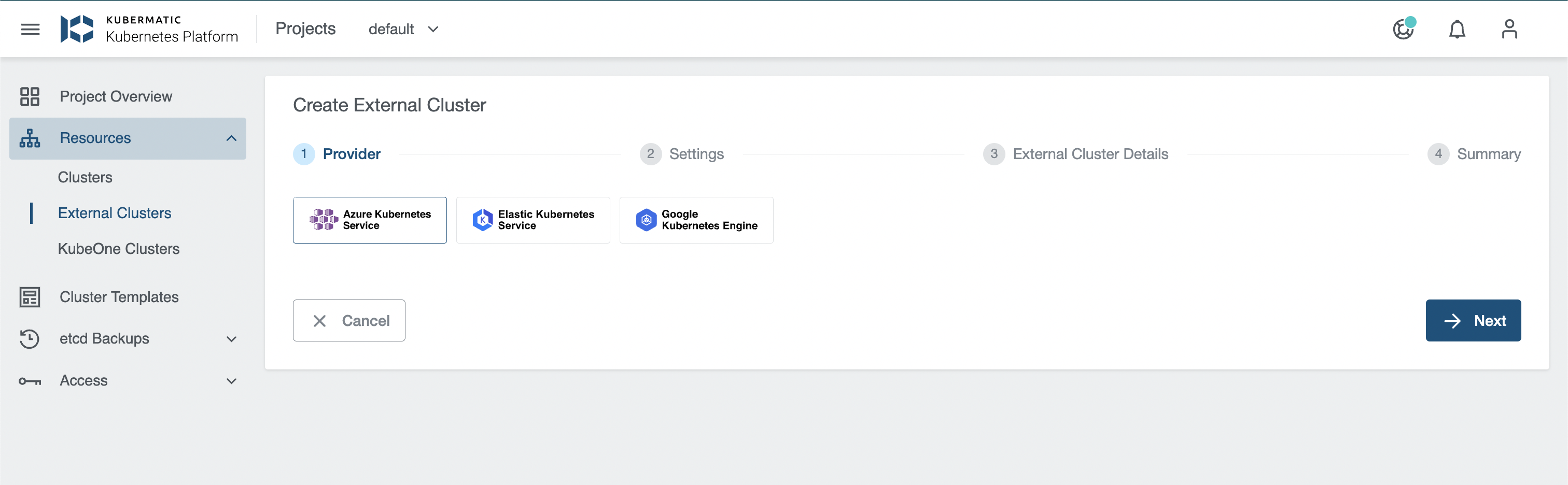
Task: Open the support/feedback smiley icon
Action: (x=1404, y=28)
